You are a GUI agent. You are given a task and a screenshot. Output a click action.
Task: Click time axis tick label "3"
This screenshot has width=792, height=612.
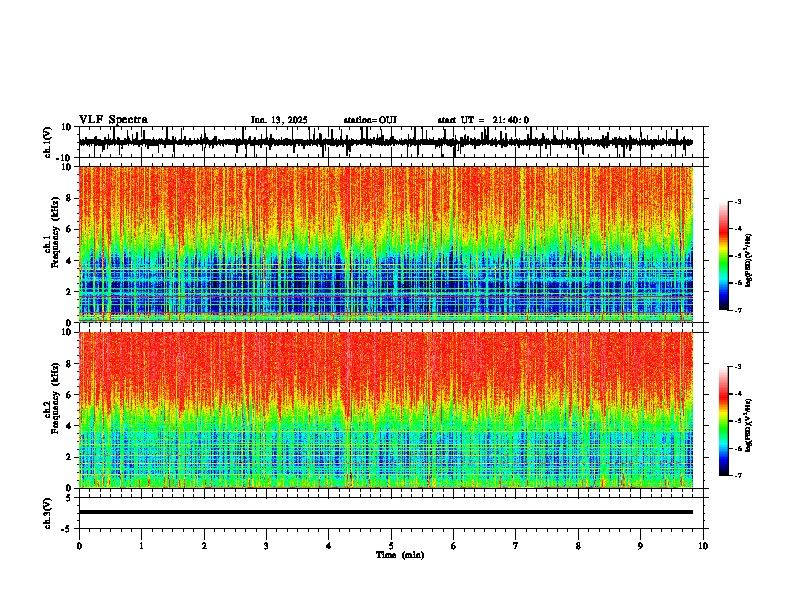(x=266, y=546)
